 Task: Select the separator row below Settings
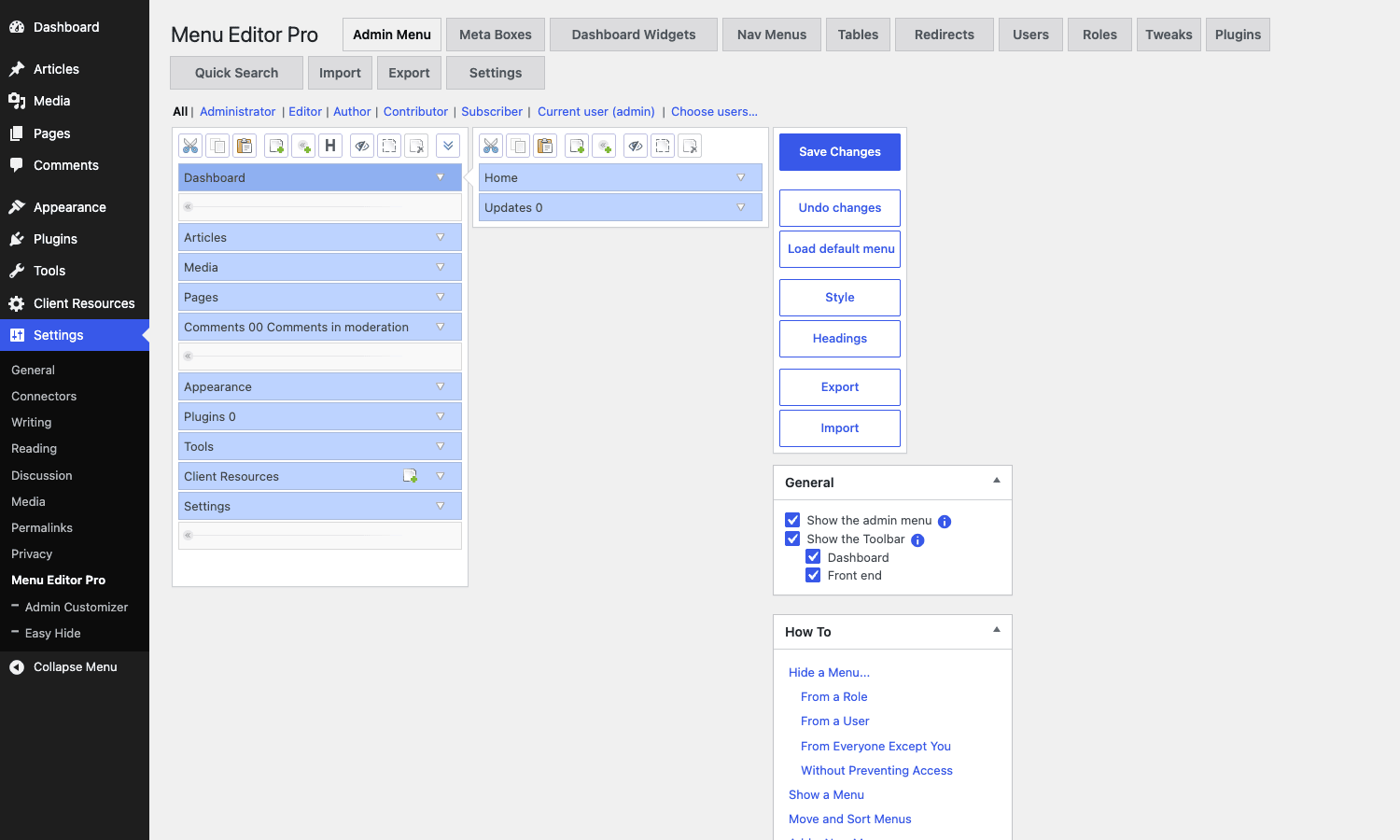(x=320, y=536)
